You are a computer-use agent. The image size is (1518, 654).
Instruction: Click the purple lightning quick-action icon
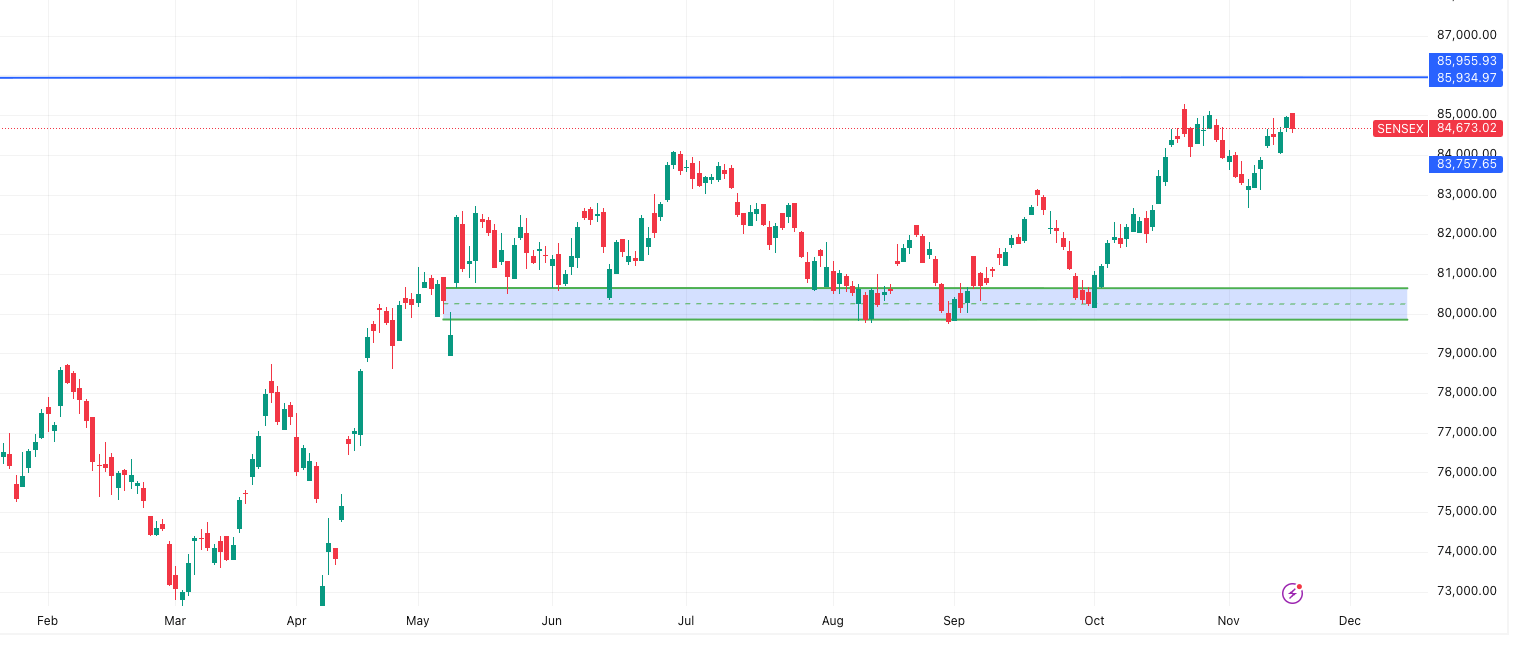pos(1293,592)
